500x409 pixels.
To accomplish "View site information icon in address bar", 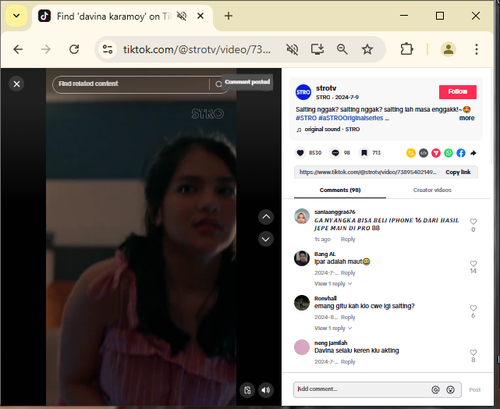I will click(107, 49).
